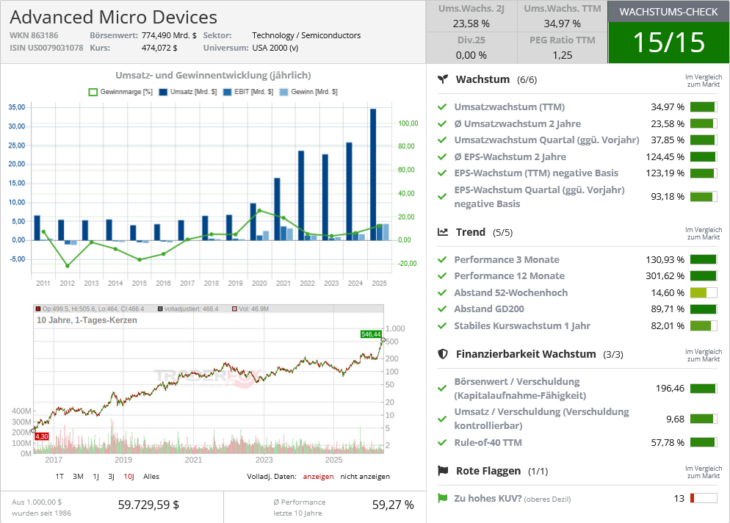Click the Trend chart icon
The image size is (730, 523).
click(x=443, y=232)
